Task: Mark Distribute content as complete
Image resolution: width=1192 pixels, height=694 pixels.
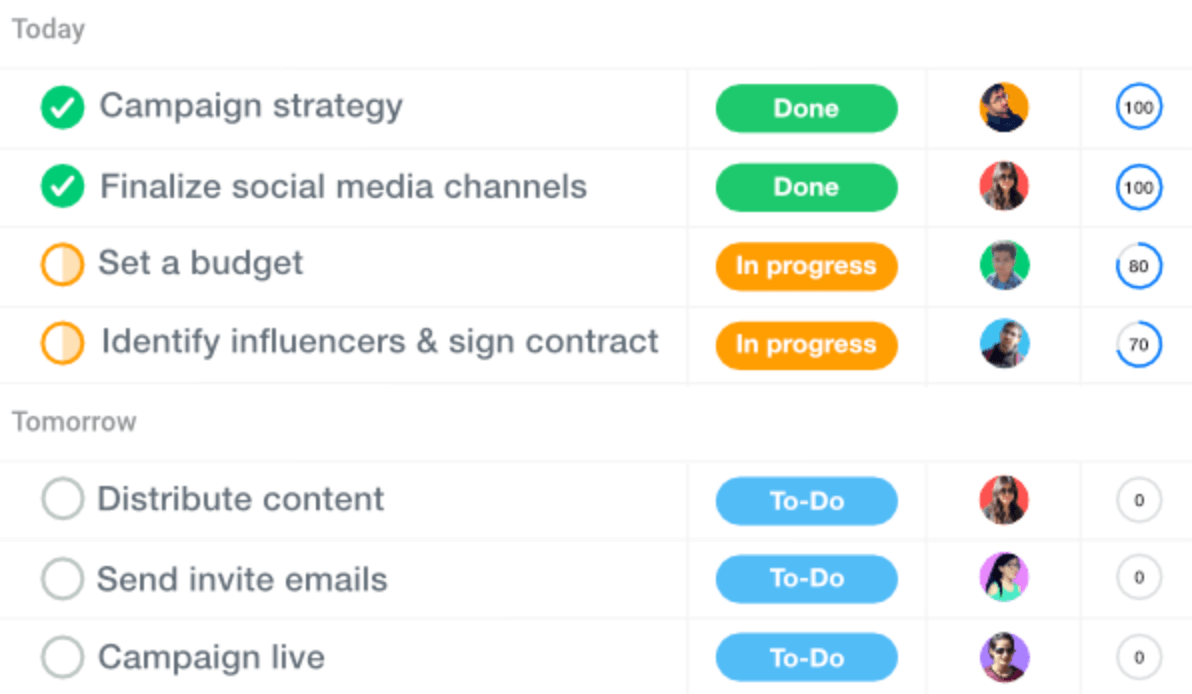Action: pyautogui.click(x=62, y=499)
